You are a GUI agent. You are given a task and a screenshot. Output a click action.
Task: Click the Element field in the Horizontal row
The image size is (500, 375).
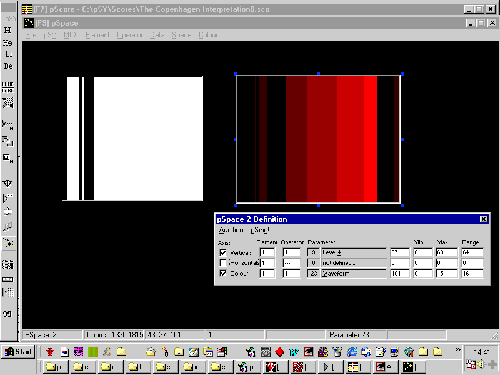(x=267, y=263)
